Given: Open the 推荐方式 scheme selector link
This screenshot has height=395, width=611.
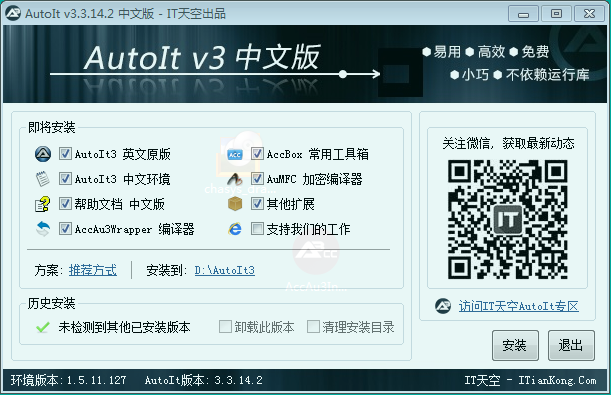Looking at the screenshot, I should point(93,270).
